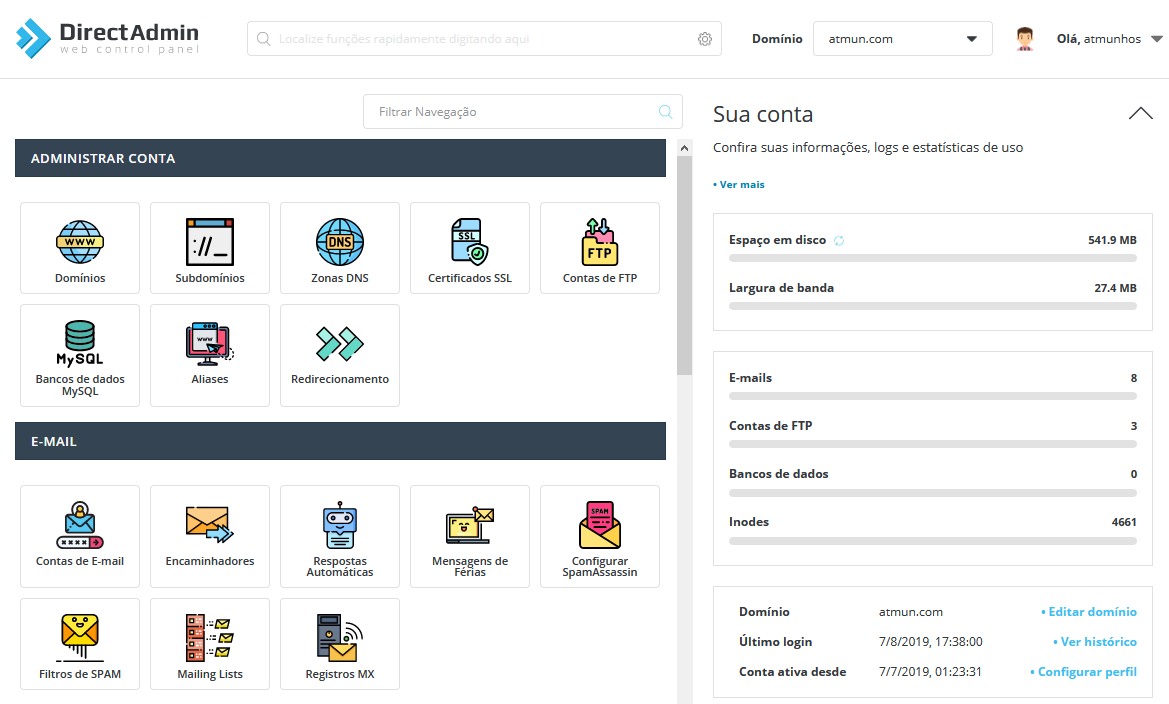Click the 541.9 MB value
The height and width of the screenshot is (704, 1169).
point(1112,240)
